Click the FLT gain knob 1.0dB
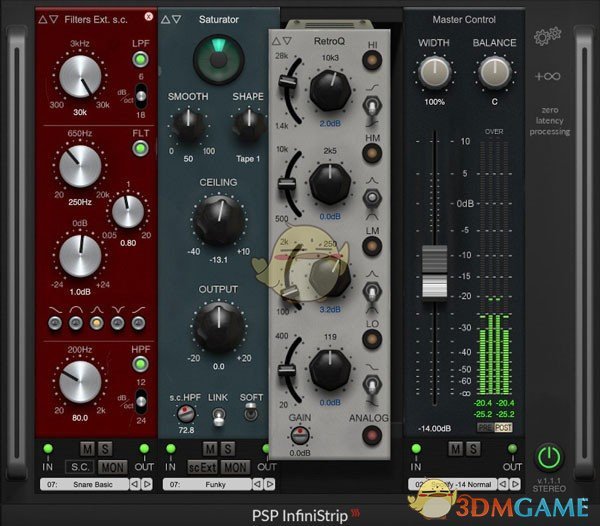Screen dimensions: 600x526 [80, 256]
